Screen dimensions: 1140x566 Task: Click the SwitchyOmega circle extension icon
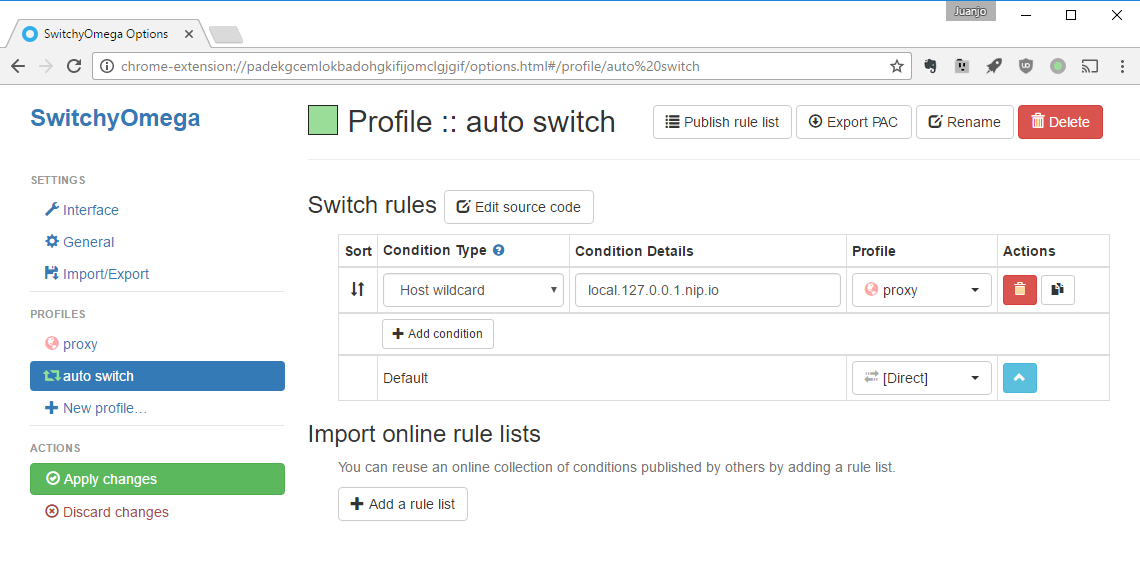pyautogui.click(x=1058, y=66)
